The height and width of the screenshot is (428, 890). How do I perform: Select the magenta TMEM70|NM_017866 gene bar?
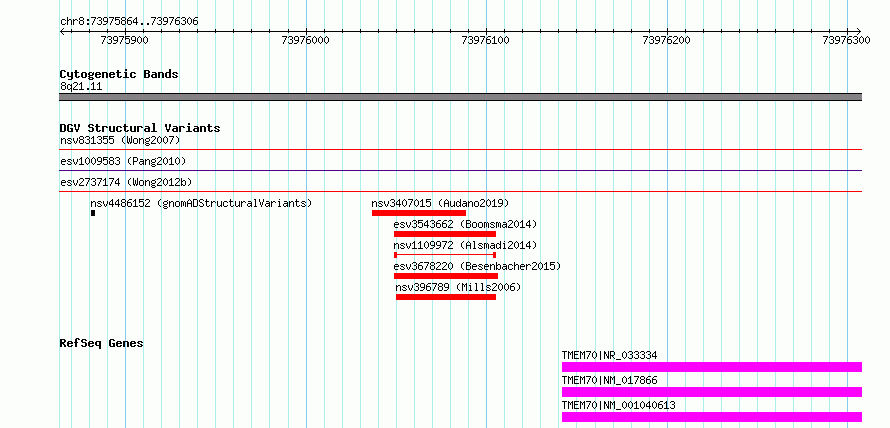click(712, 392)
